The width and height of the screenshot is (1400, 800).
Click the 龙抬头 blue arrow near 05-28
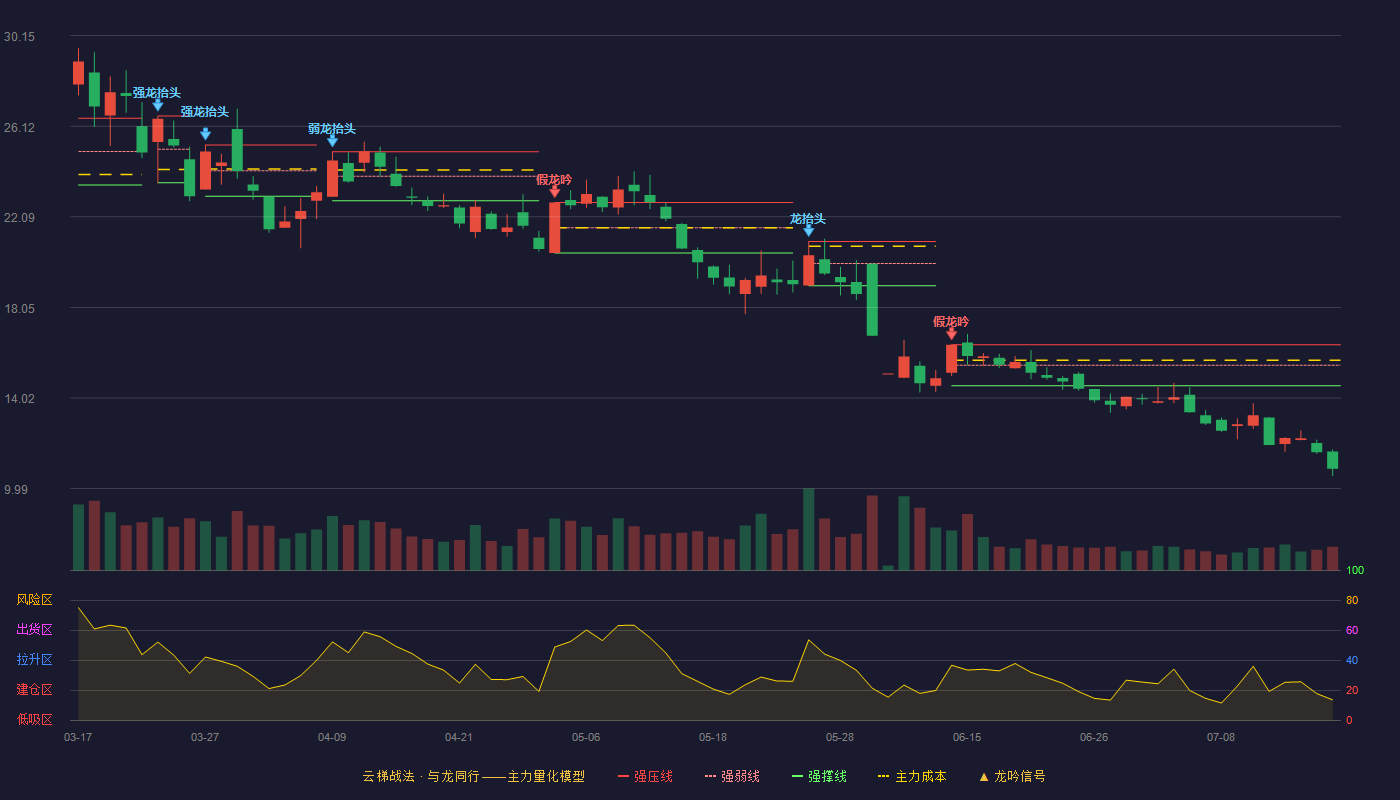(x=808, y=231)
